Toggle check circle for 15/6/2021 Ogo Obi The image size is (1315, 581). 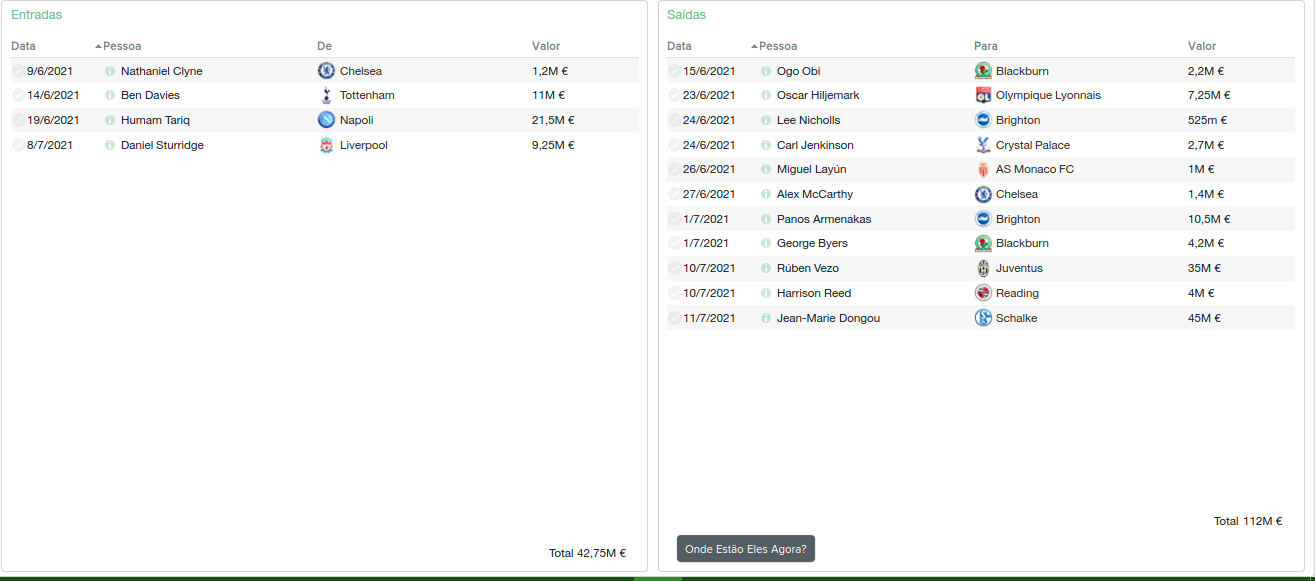pyautogui.click(x=674, y=71)
